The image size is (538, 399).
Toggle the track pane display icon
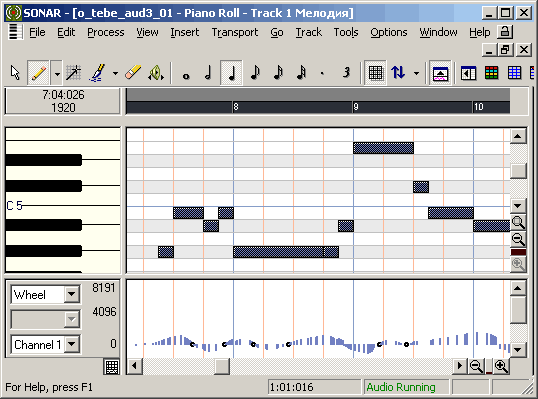pyautogui.click(x=468, y=73)
